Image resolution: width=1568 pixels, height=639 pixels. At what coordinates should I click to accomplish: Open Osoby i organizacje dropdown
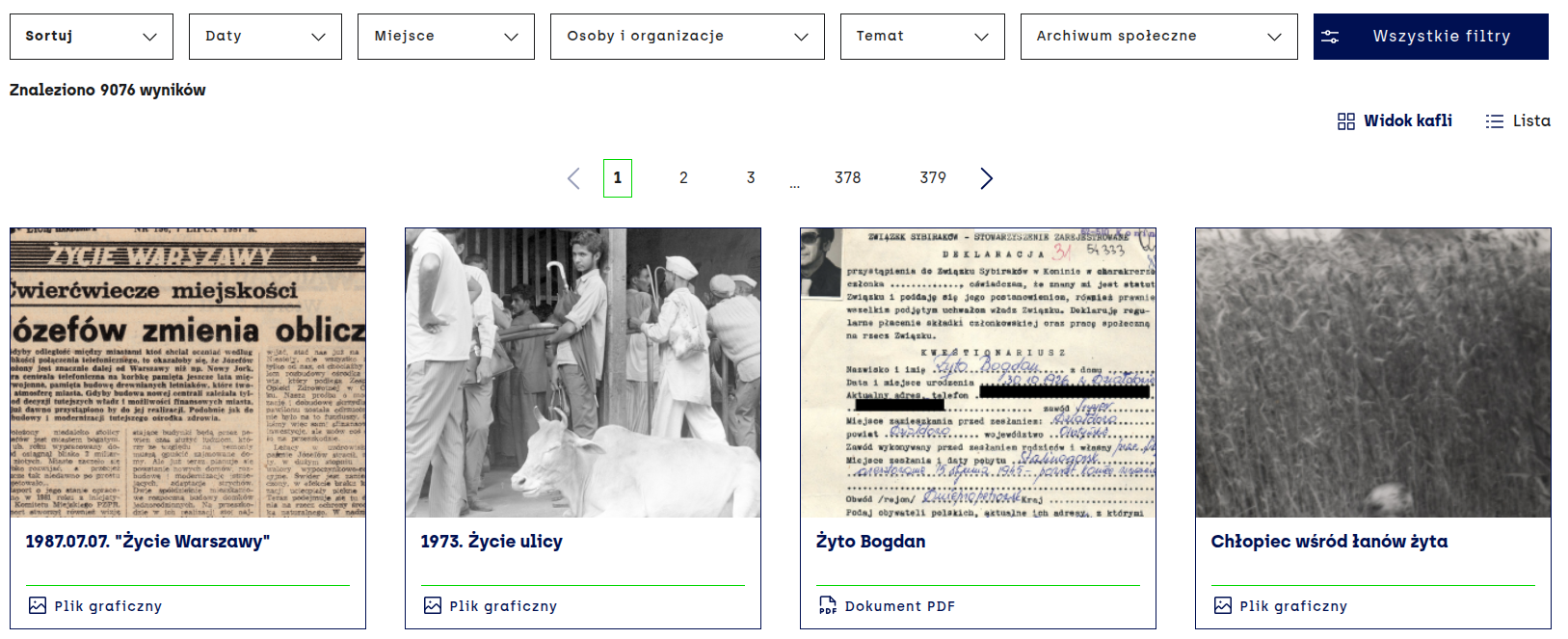click(x=687, y=37)
